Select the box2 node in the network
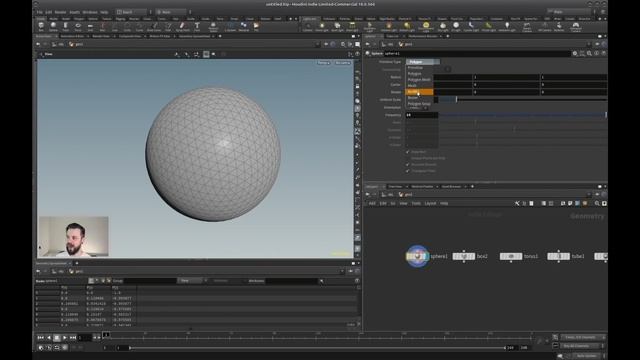The width and height of the screenshot is (640, 360). tap(464, 256)
